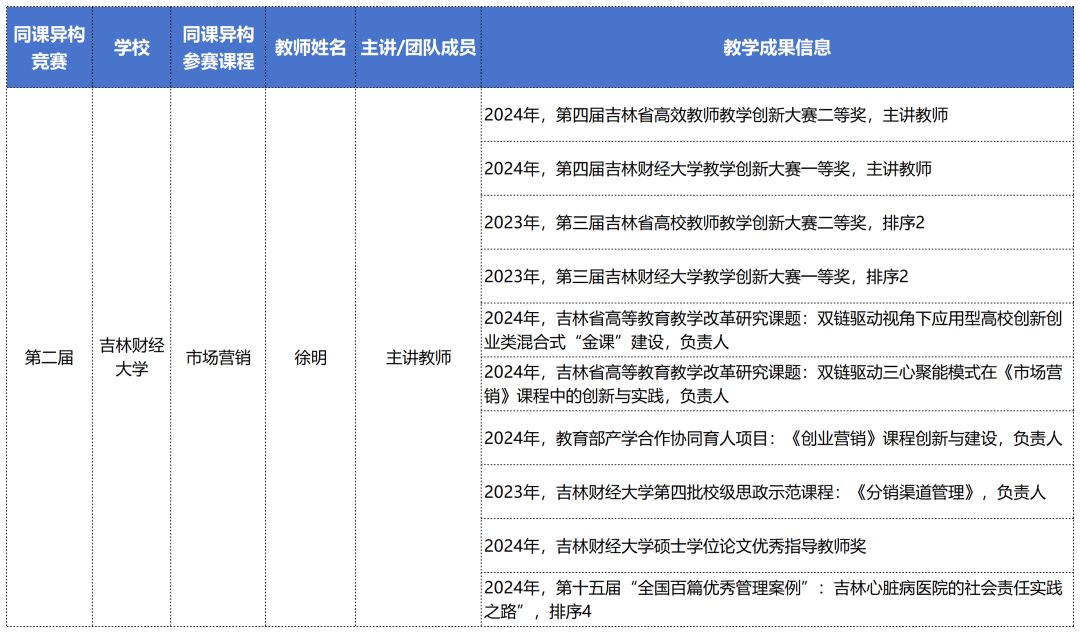The width and height of the screenshot is (1080, 633).
Task: Select the 双链驱动视角下应用型高校 “金课”建设 row
Action: (777, 330)
